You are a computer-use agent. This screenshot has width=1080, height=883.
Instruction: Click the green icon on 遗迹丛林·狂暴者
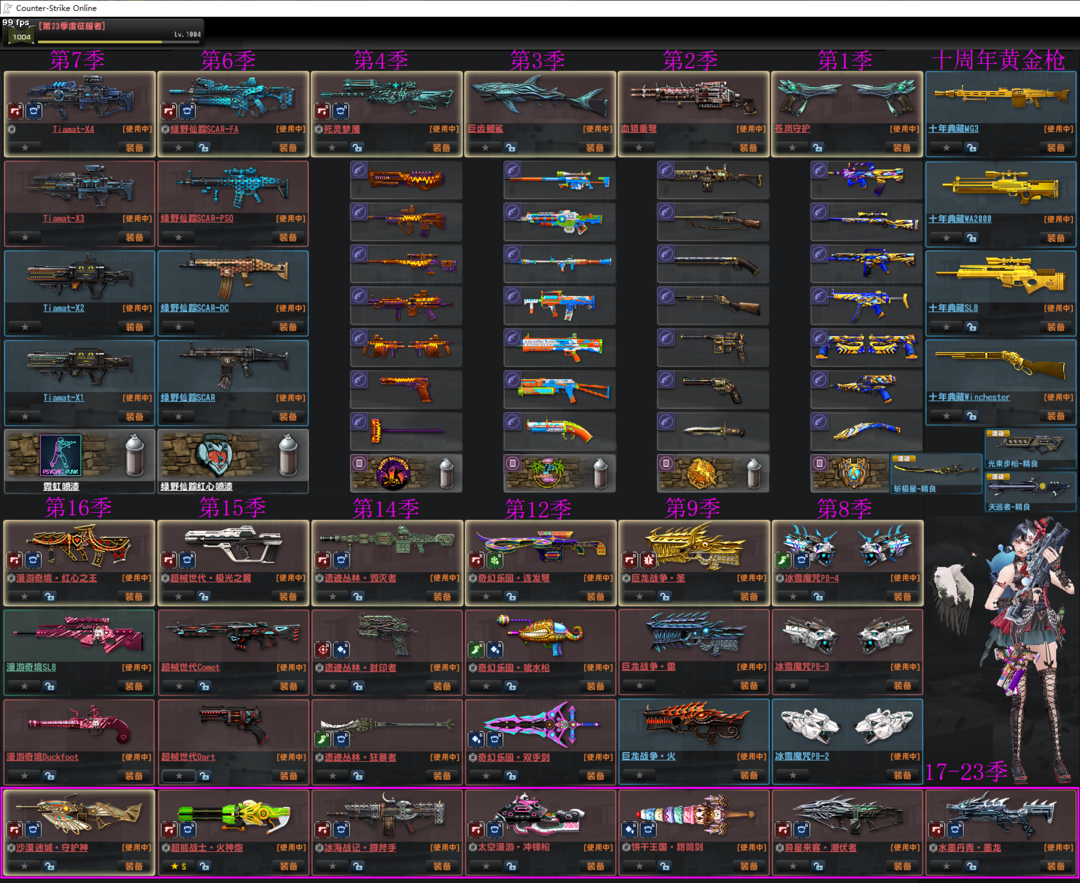tap(324, 739)
